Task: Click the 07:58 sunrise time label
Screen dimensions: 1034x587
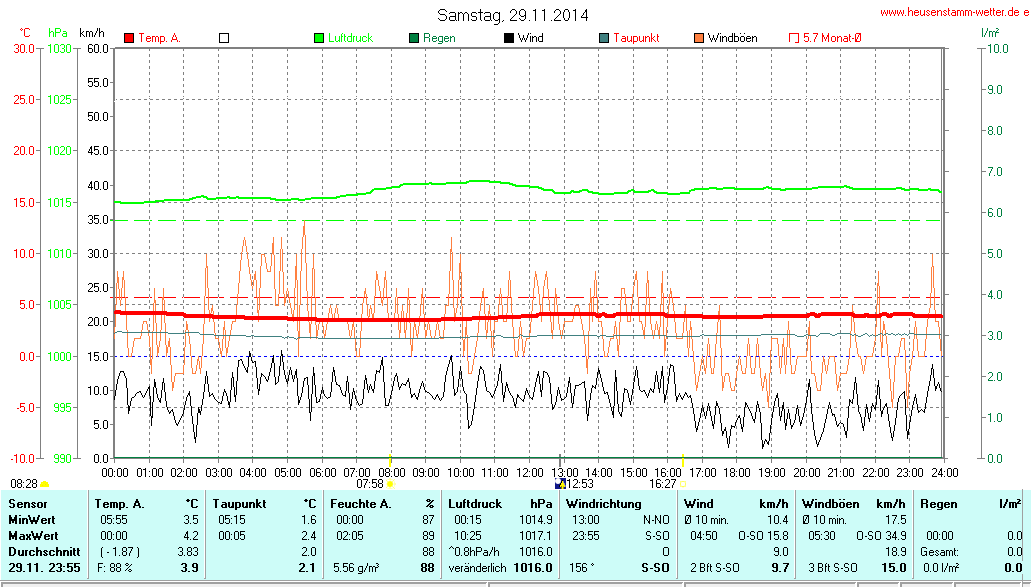Action: click(x=370, y=484)
